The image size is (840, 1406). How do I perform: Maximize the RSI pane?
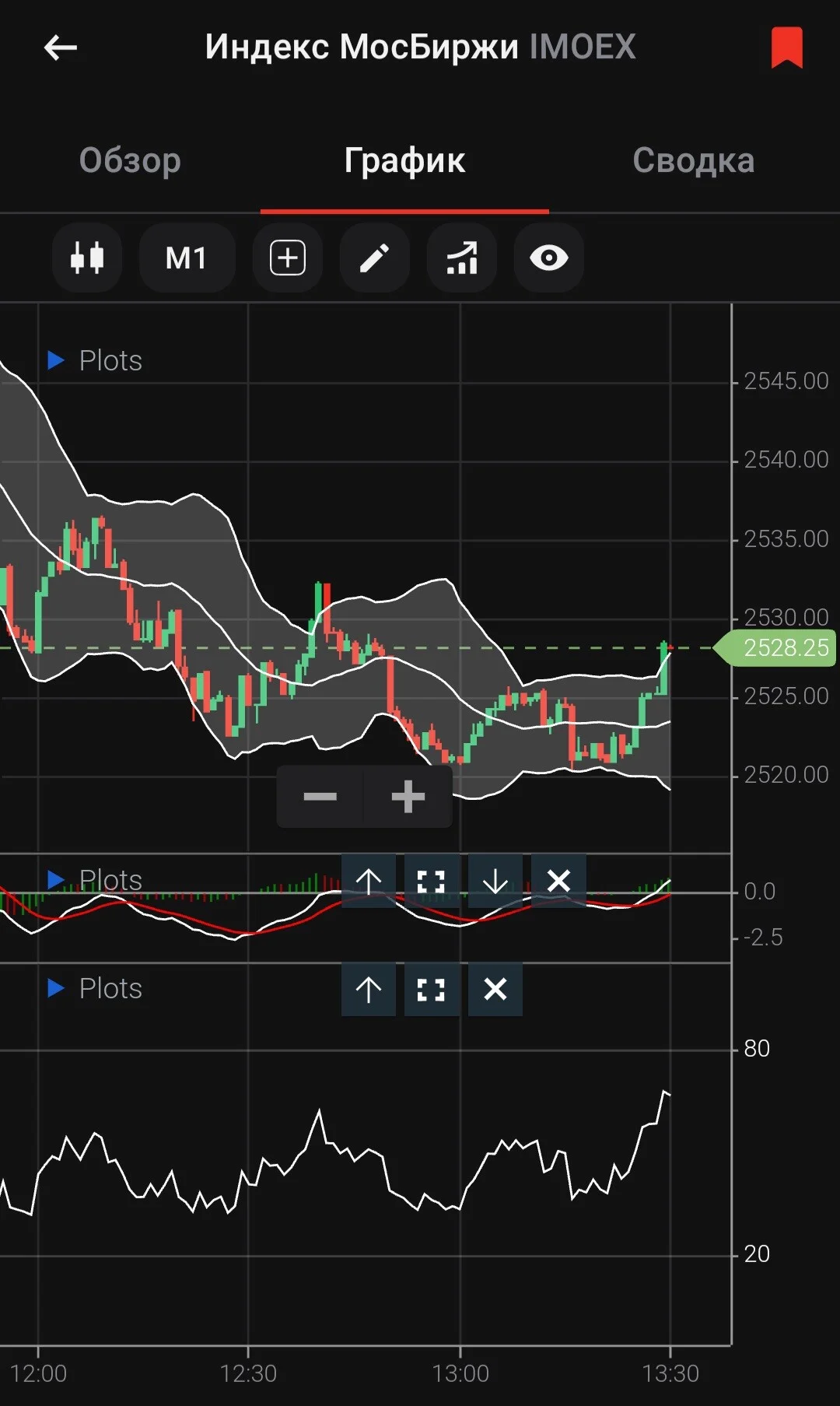coord(432,989)
